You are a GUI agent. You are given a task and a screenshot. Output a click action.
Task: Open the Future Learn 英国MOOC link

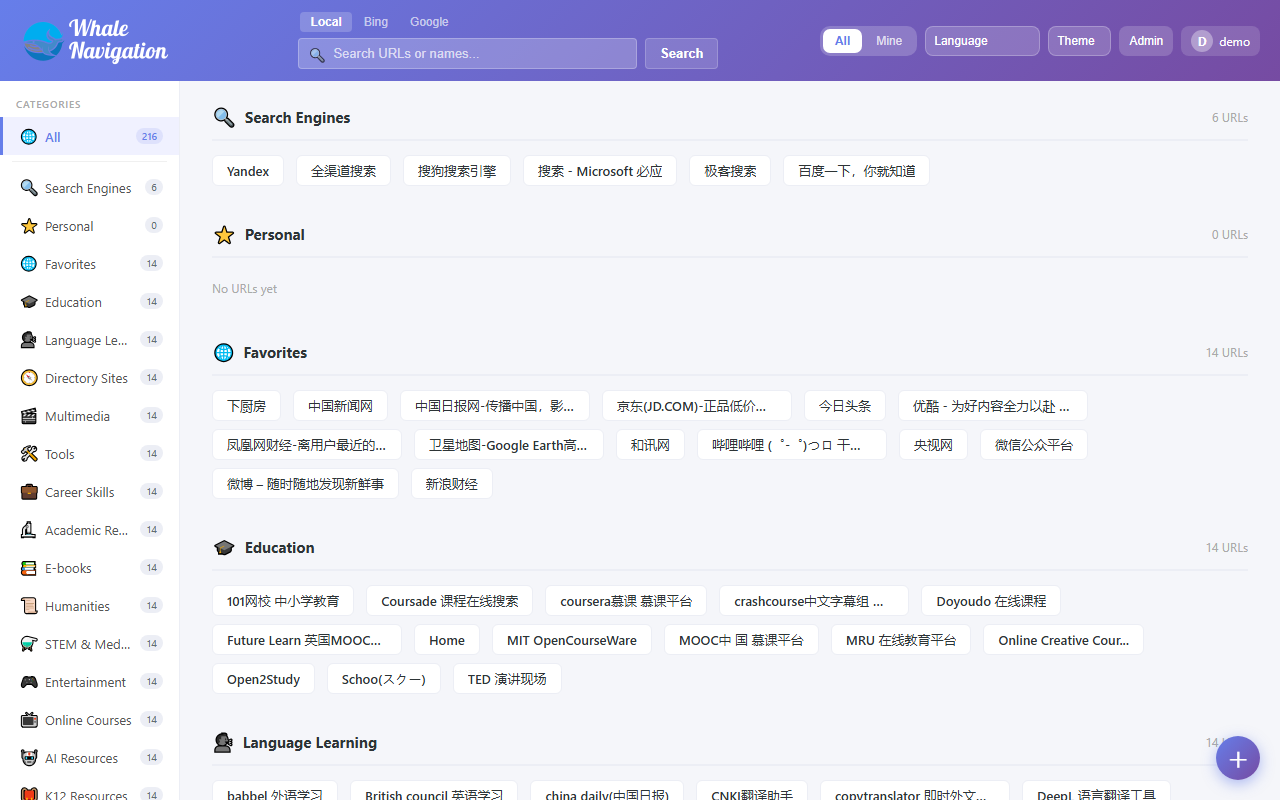tap(307, 640)
